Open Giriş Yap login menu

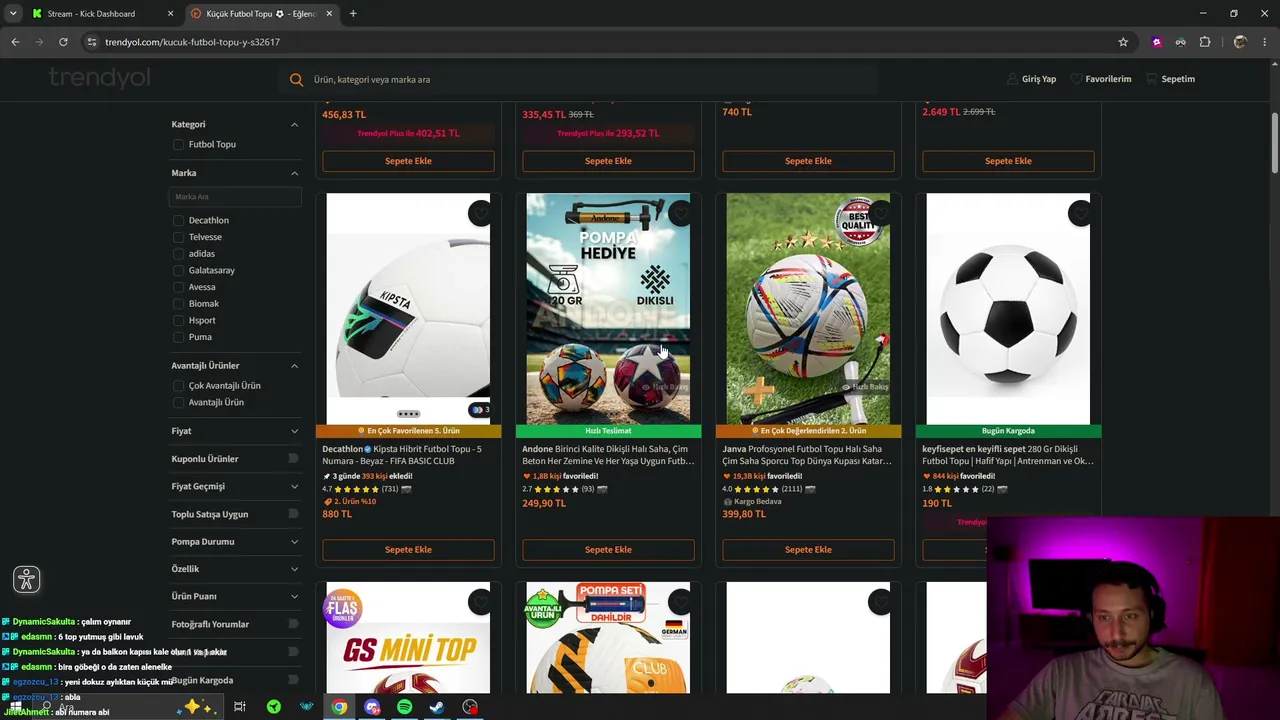pyautogui.click(x=1032, y=79)
